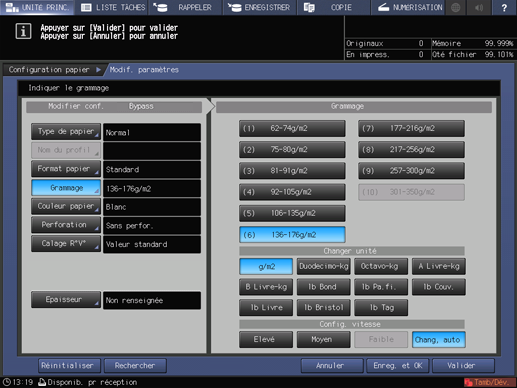
Task: Select weight (2) 75-80g/m2
Action: 292,150
